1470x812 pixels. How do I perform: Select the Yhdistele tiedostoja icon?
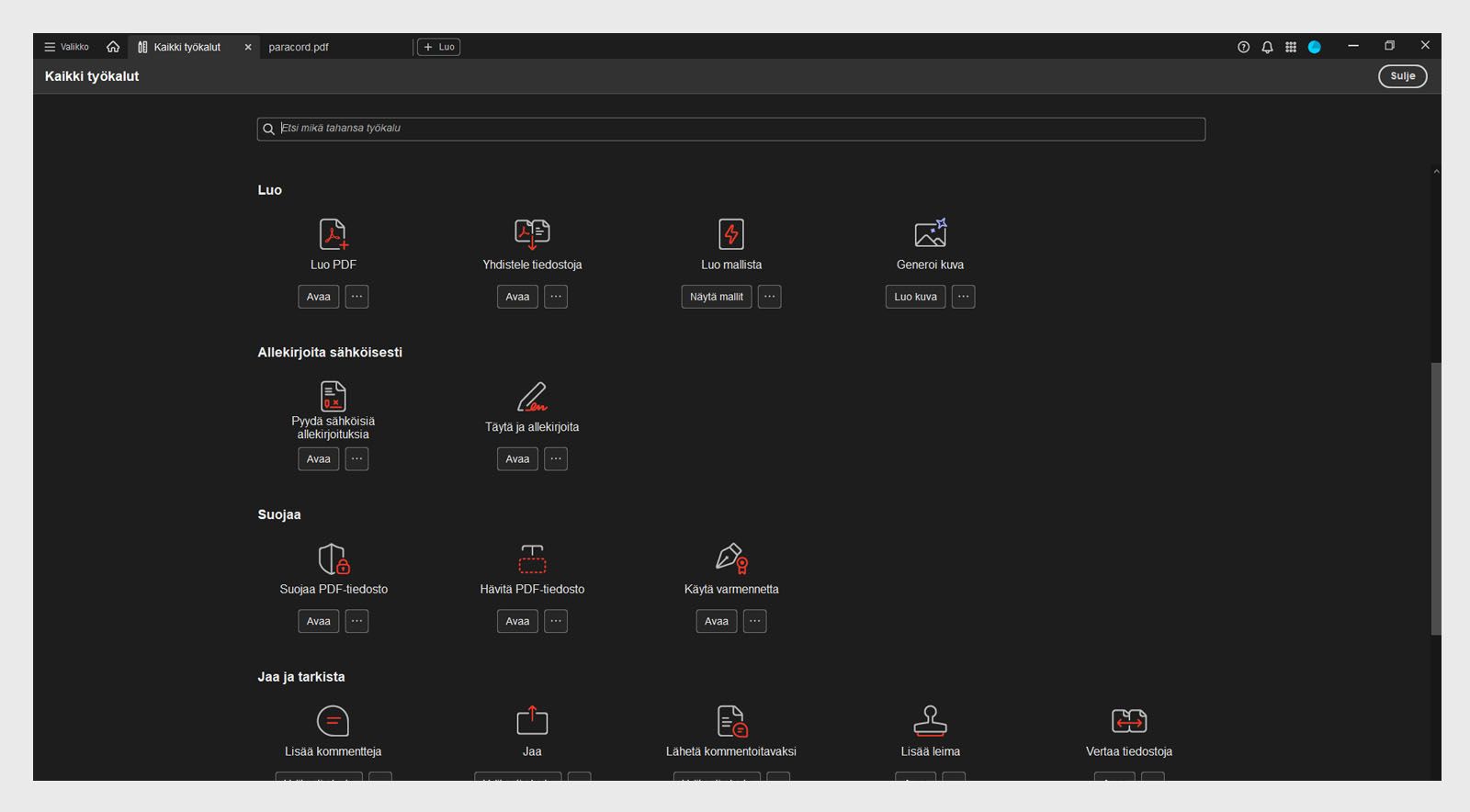pyautogui.click(x=532, y=234)
